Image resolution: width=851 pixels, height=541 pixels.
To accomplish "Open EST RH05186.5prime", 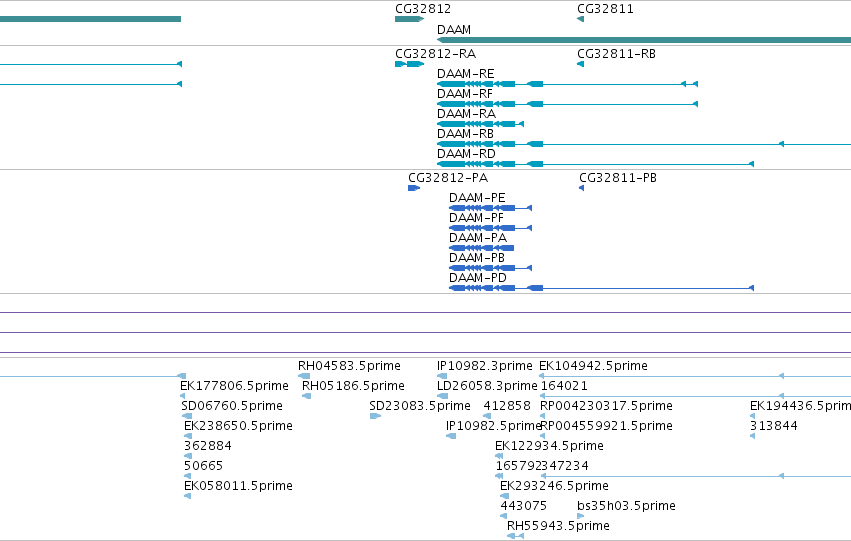I will (x=353, y=386).
